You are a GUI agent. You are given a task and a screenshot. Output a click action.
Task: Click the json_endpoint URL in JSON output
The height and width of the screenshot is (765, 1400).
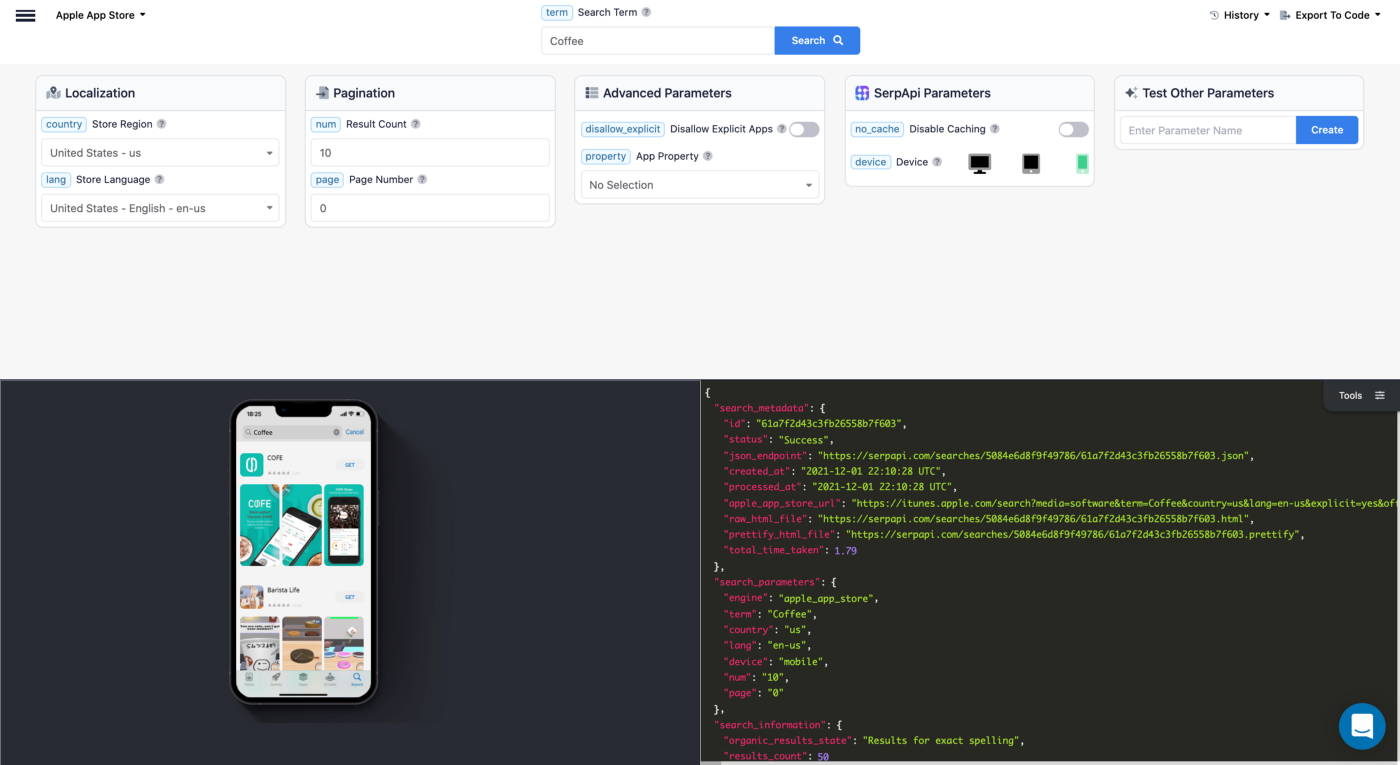(x=1032, y=456)
